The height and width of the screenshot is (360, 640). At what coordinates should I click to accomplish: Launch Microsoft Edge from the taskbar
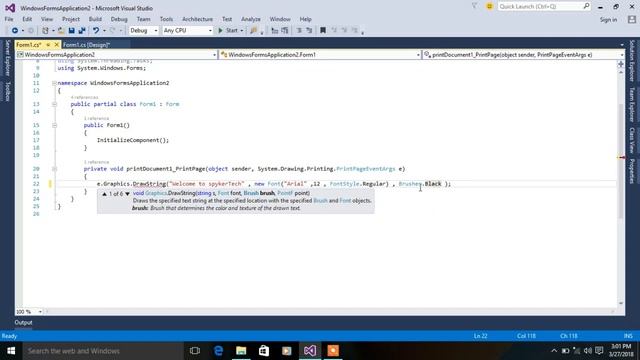tap(218, 351)
